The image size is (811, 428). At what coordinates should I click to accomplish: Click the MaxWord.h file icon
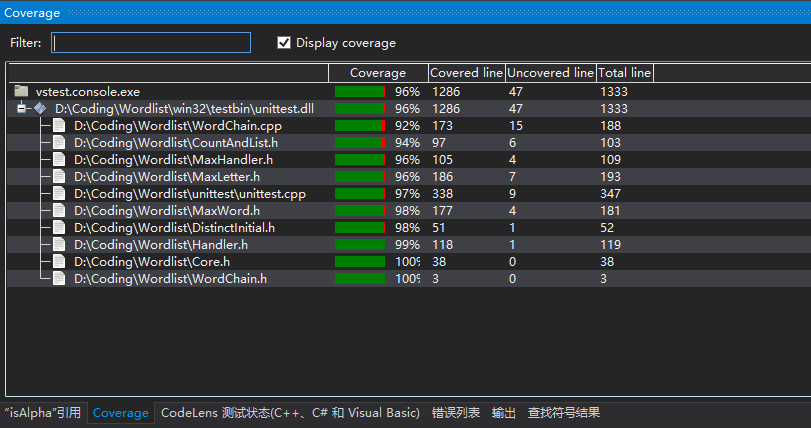point(59,211)
